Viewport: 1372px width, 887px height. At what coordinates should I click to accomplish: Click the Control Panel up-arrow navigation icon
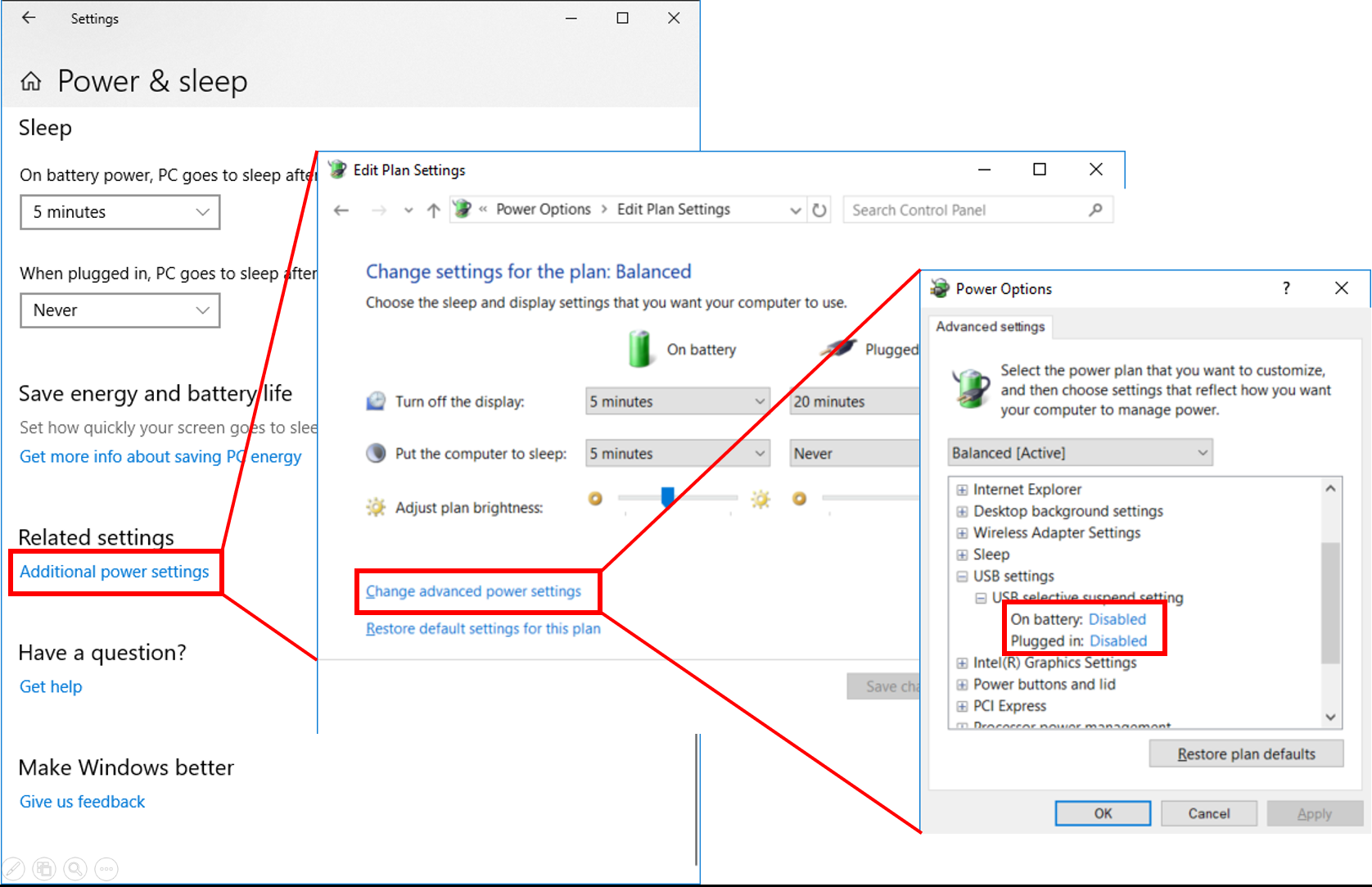pos(434,210)
